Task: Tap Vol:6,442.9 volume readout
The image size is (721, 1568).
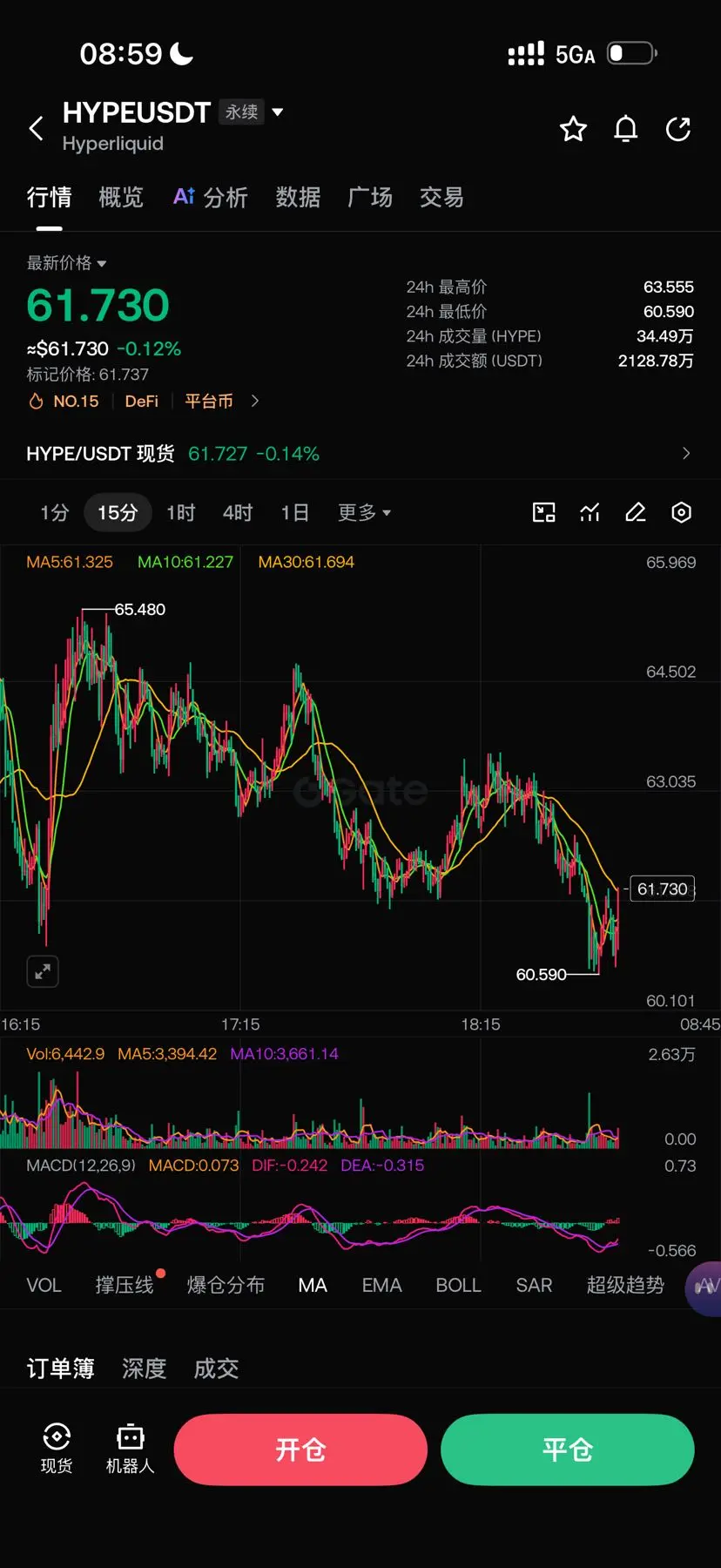Action: click(65, 1053)
